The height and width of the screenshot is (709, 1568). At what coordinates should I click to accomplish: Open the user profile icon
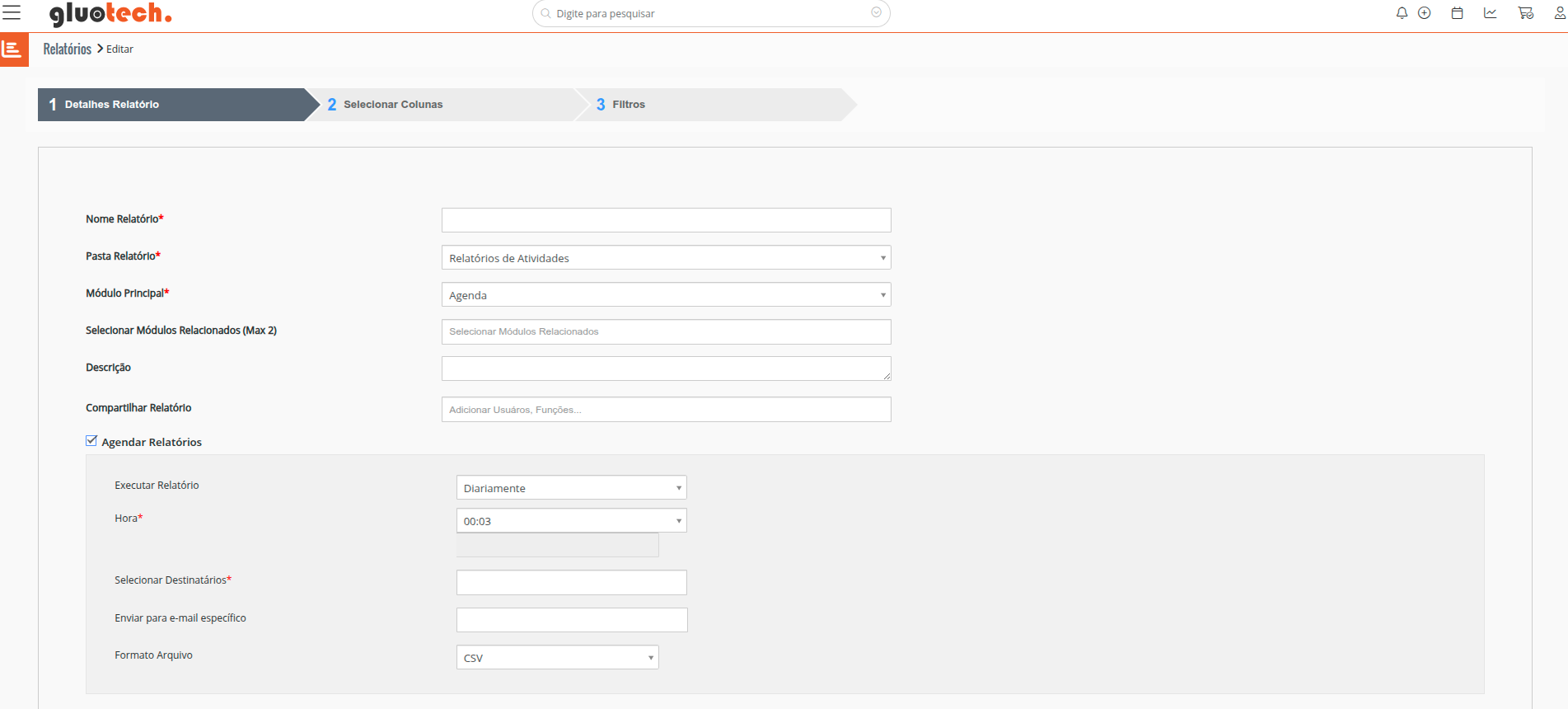(x=1559, y=13)
